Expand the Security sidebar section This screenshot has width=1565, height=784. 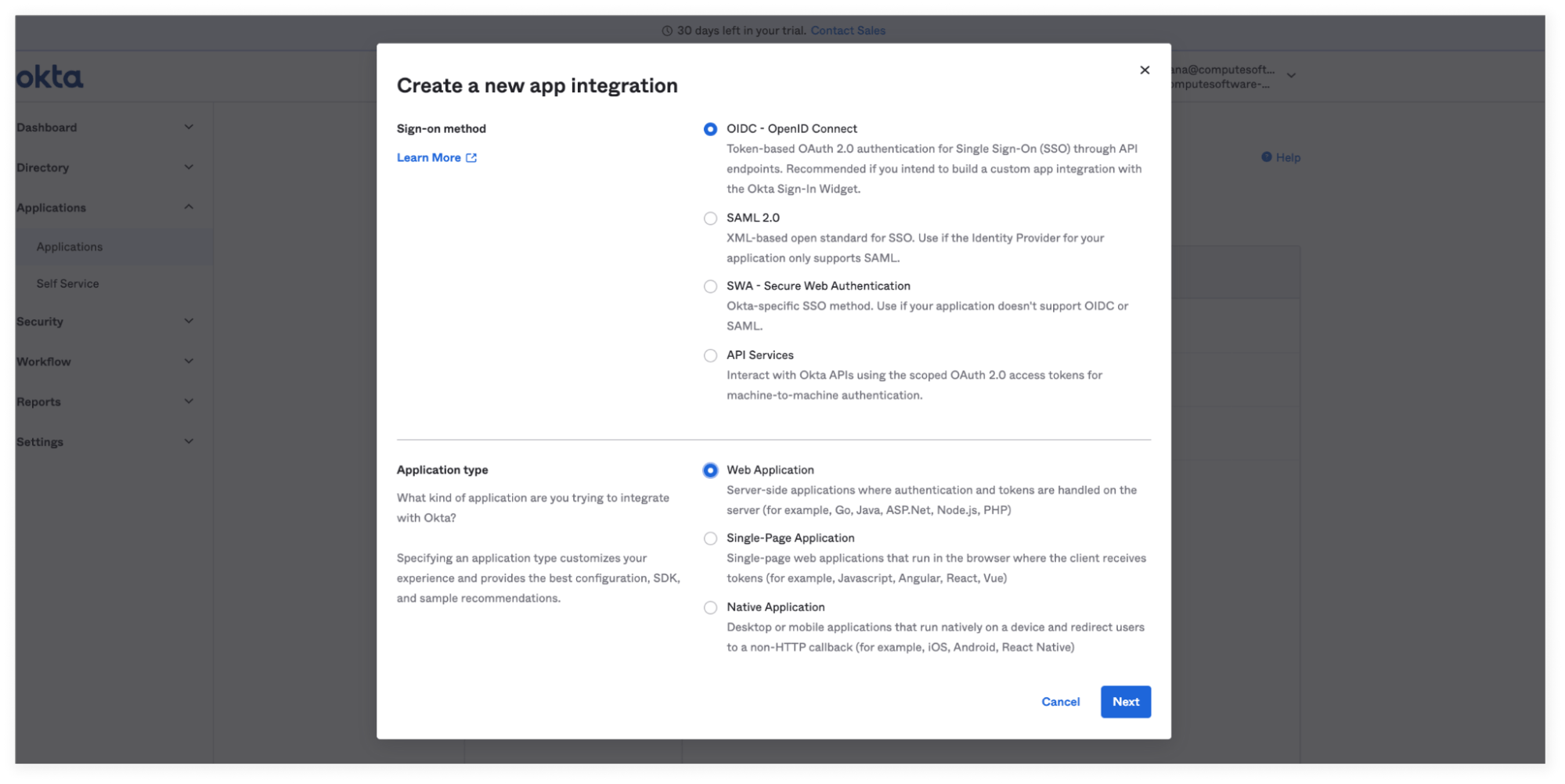click(189, 321)
